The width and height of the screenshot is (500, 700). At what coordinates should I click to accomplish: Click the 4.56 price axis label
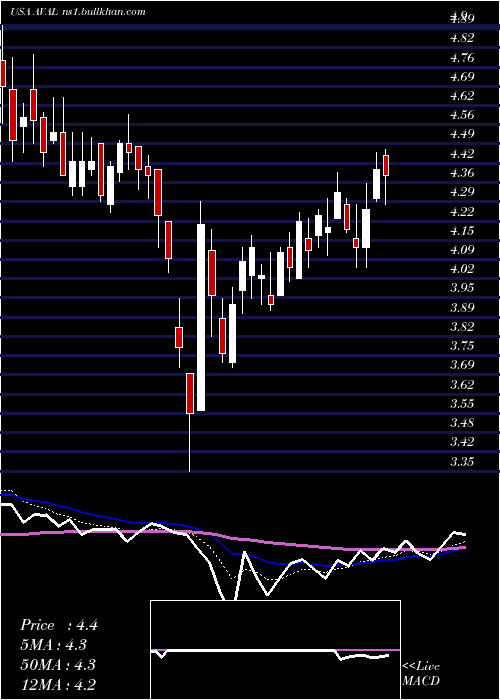click(462, 115)
